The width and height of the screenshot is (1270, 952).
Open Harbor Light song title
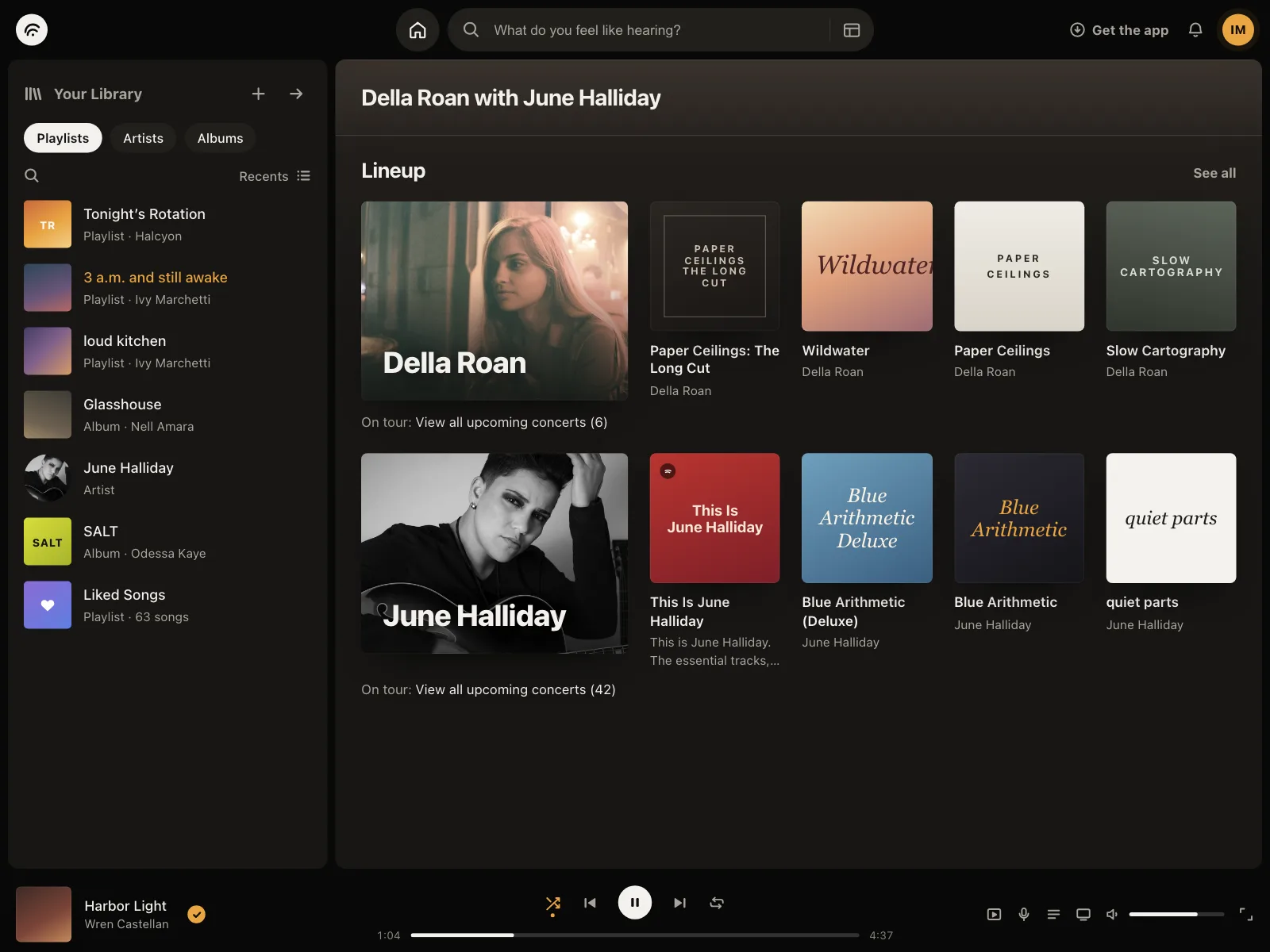click(x=125, y=905)
